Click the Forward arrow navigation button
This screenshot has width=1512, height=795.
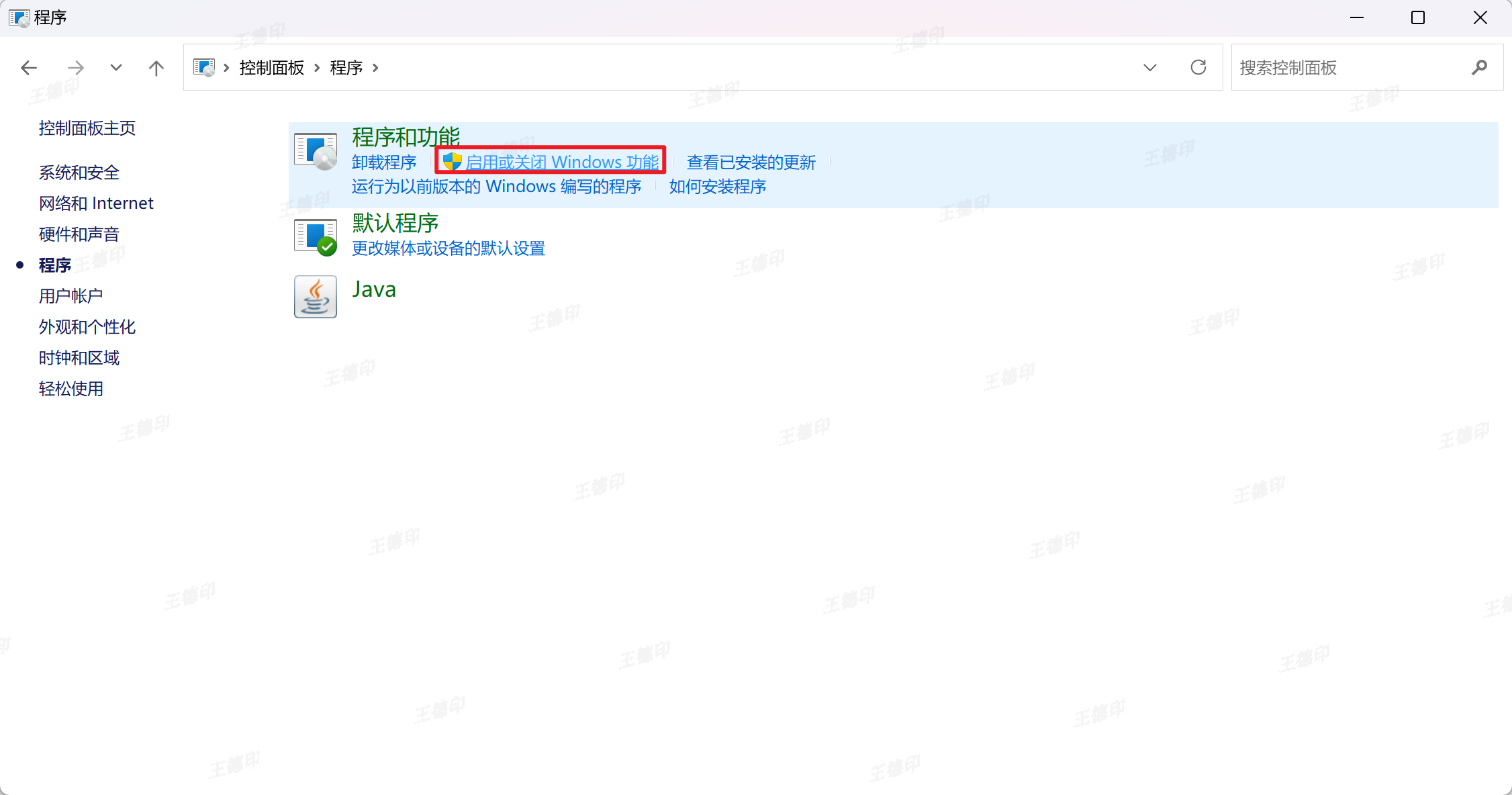(x=76, y=68)
